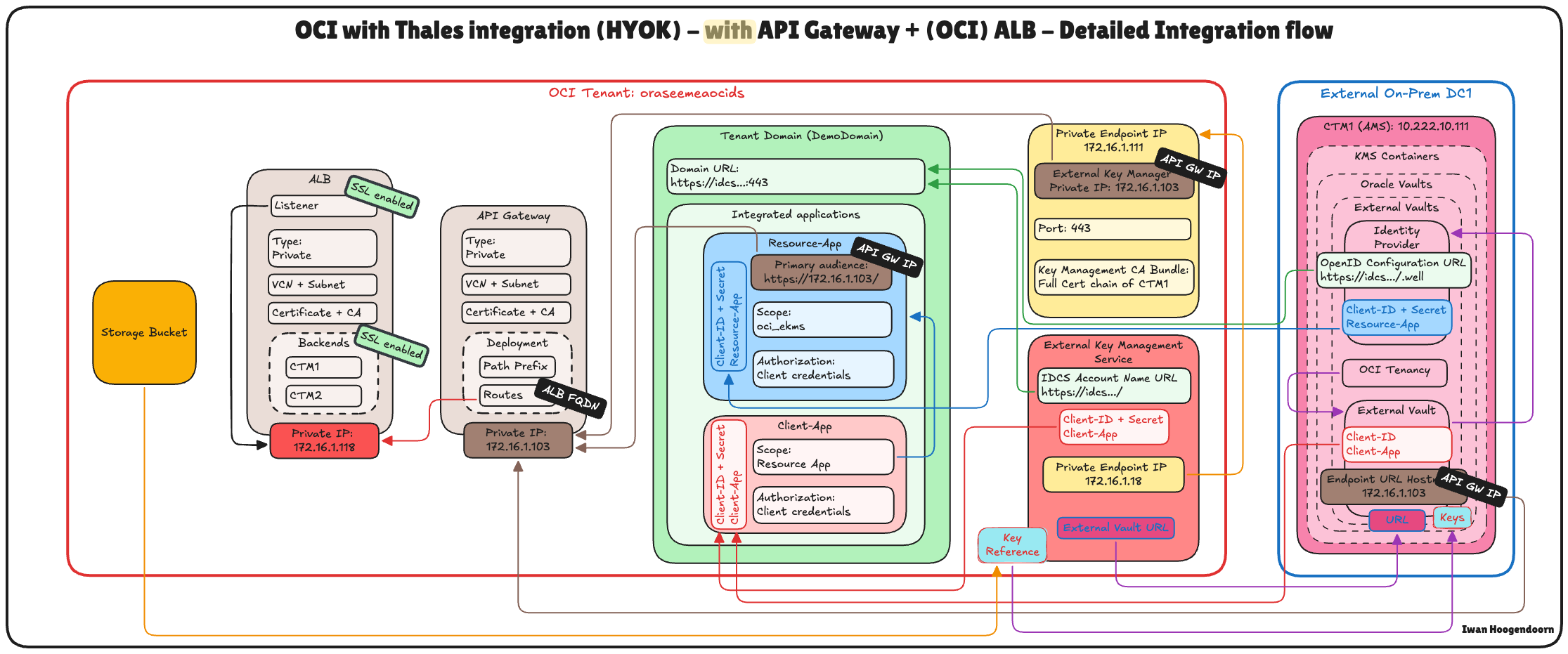Viewport: 1568px width, 654px height.
Task: Click the IDCS Account Name URL box
Action: [1113, 385]
